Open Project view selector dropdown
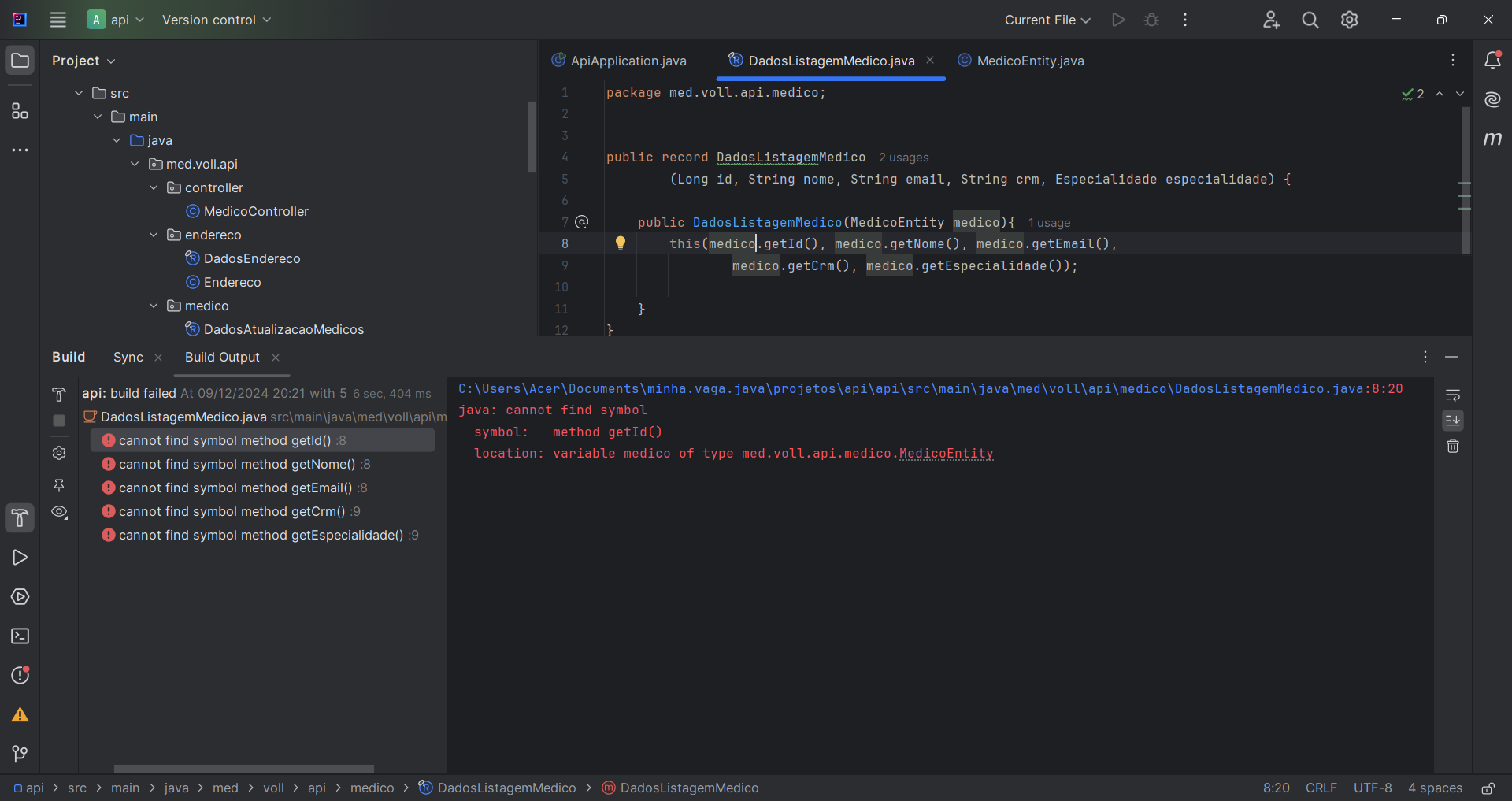This screenshot has height=801, width=1512. point(83,61)
